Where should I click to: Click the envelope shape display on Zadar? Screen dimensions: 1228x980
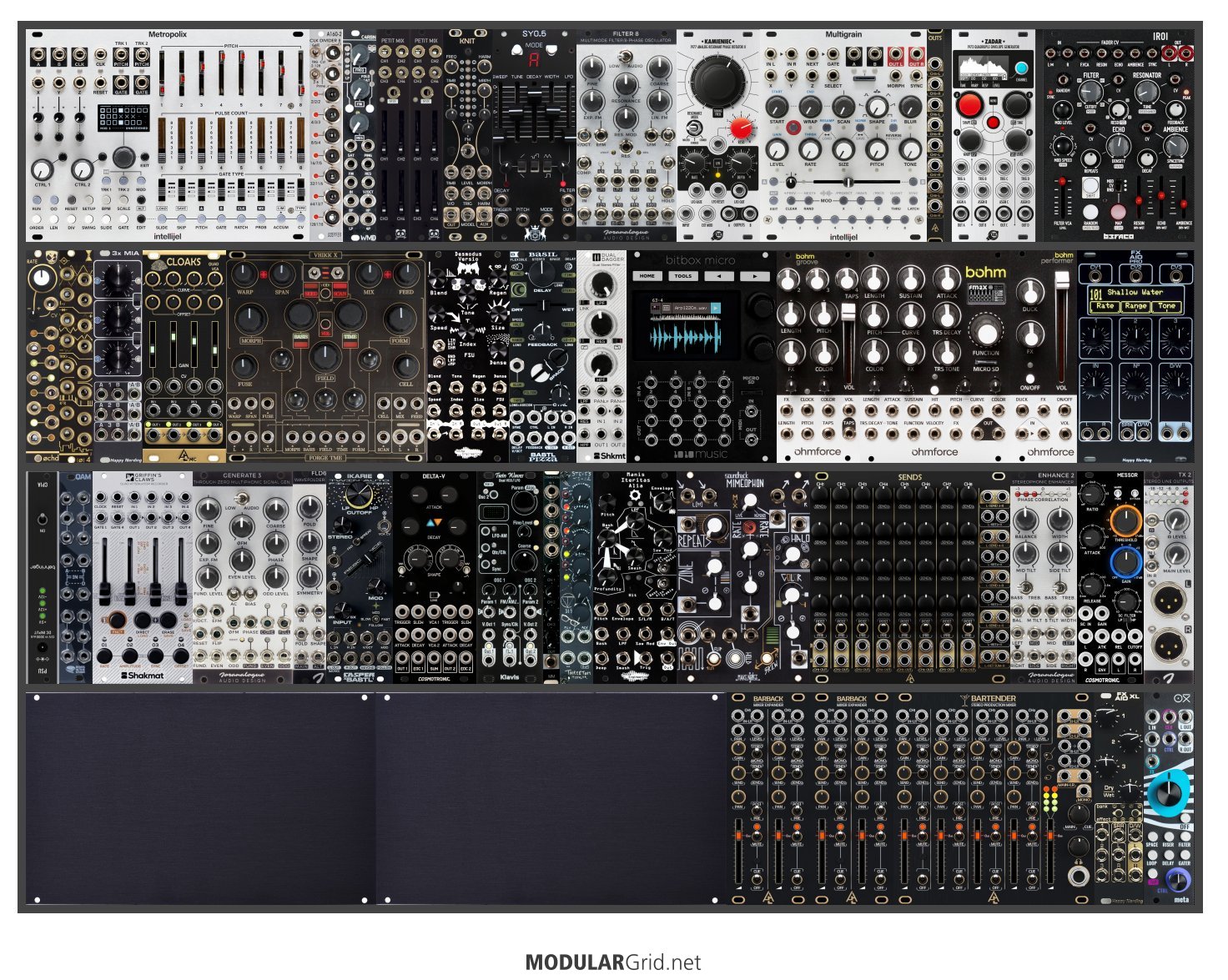pos(984,69)
